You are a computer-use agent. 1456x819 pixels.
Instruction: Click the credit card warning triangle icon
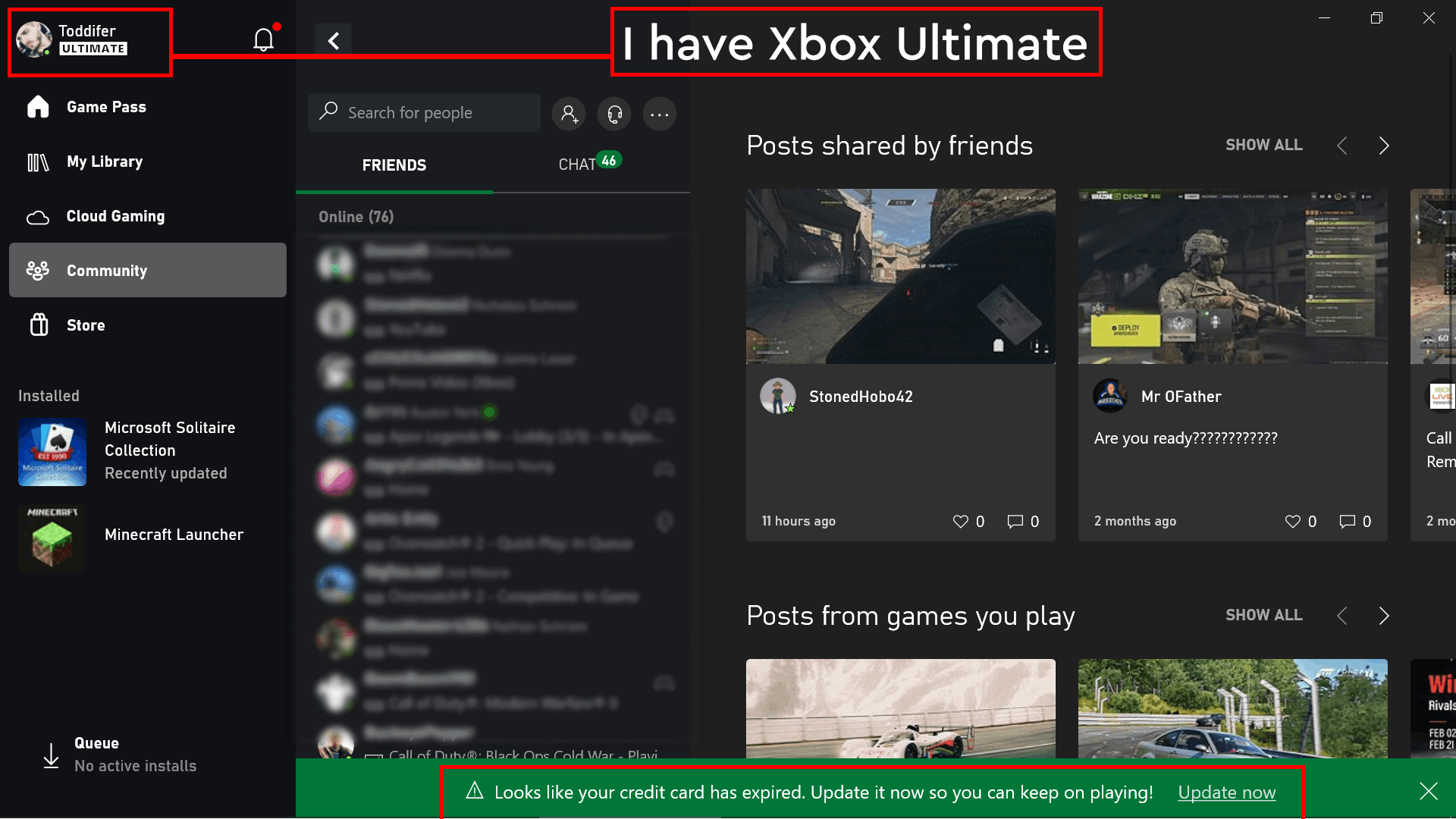(475, 791)
